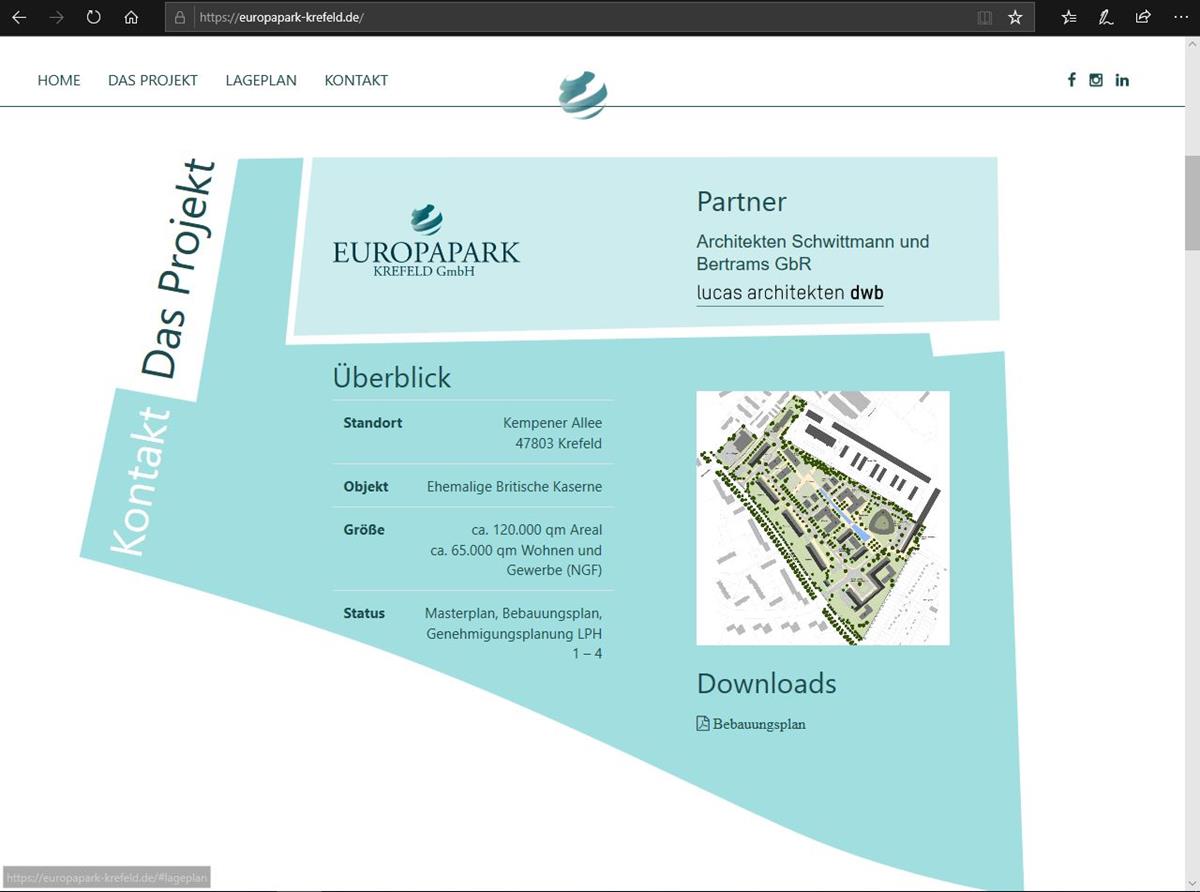Open the DAS PROJEKT menu item
This screenshot has height=892, width=1200.
153,80
